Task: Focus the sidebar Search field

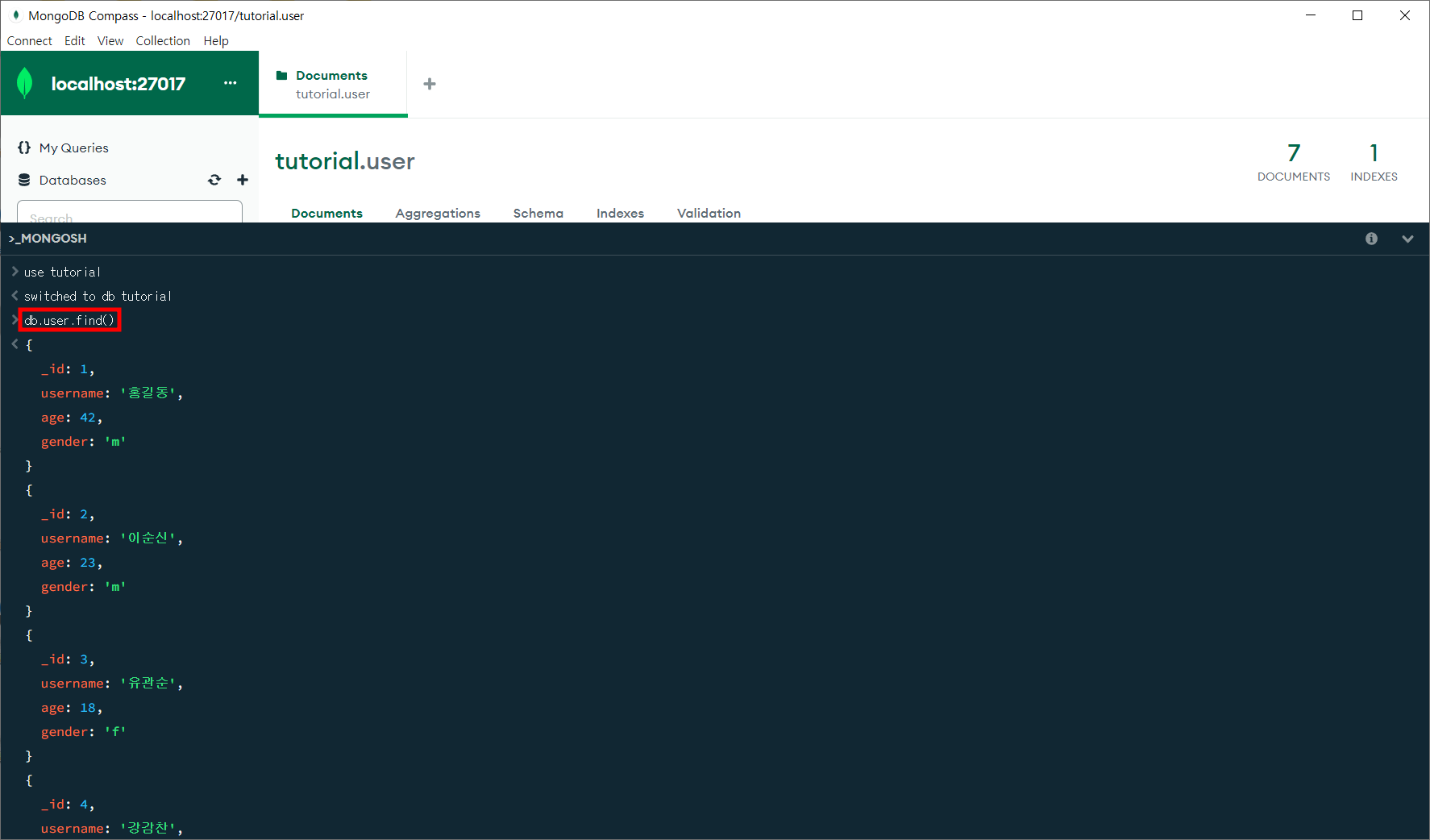Action: (x=130, y=211)
